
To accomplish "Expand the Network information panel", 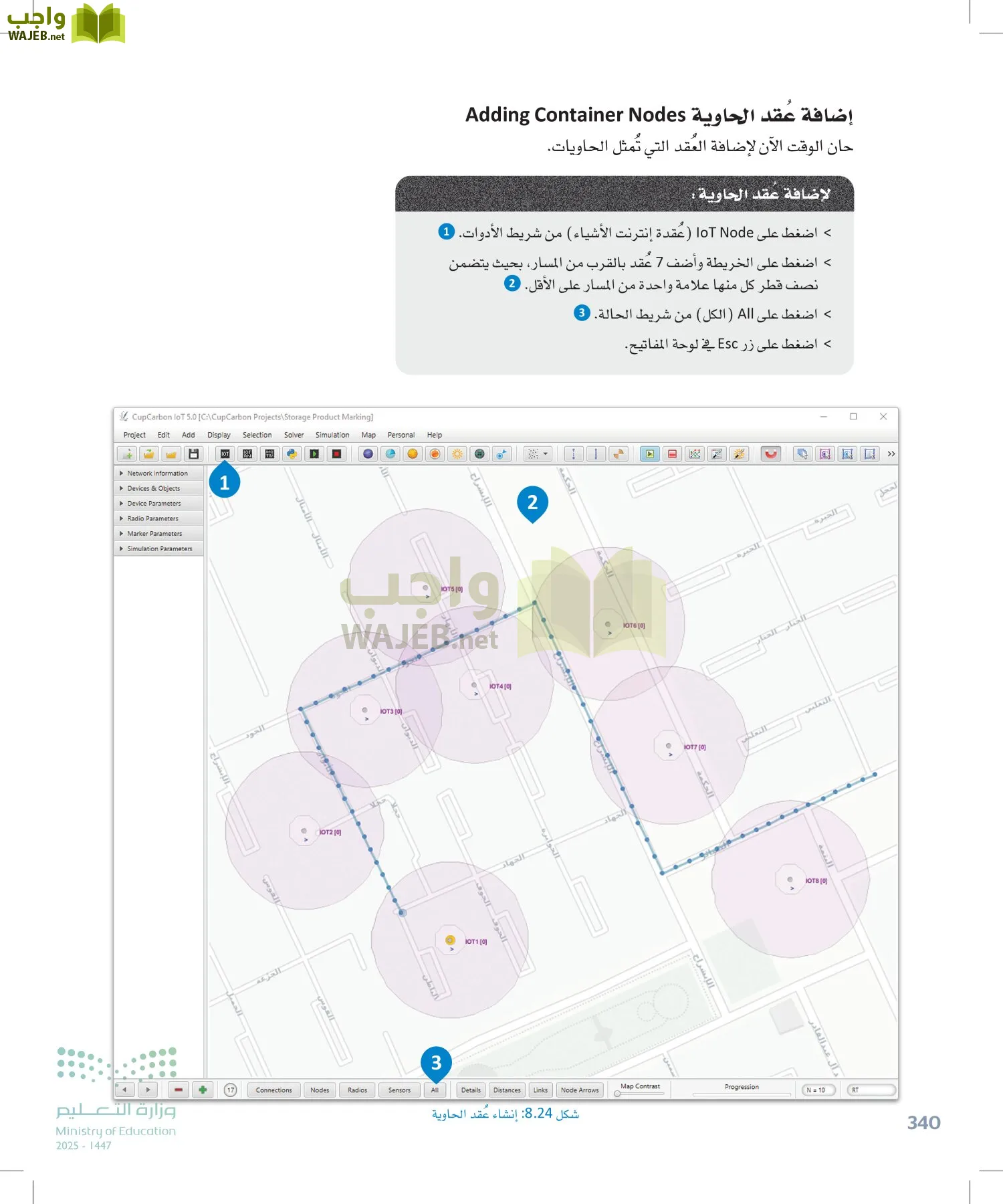I will point(159,473).
